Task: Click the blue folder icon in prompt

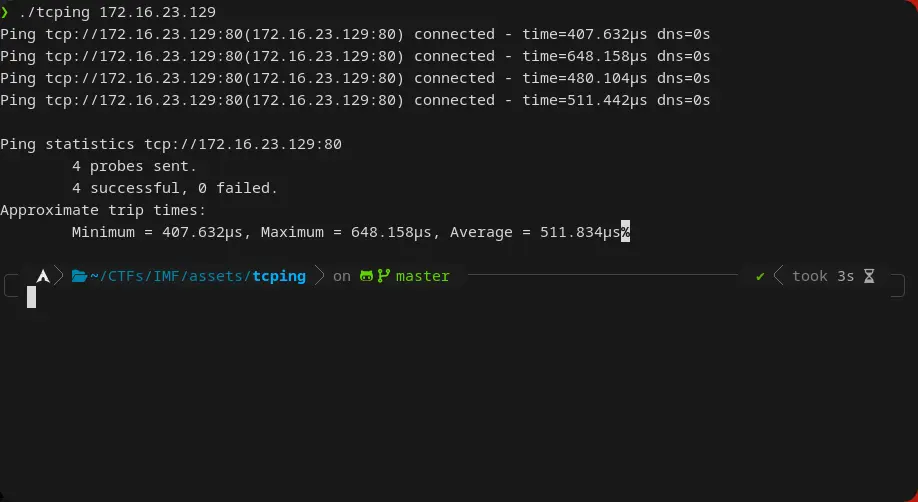Action: point(79,276)
